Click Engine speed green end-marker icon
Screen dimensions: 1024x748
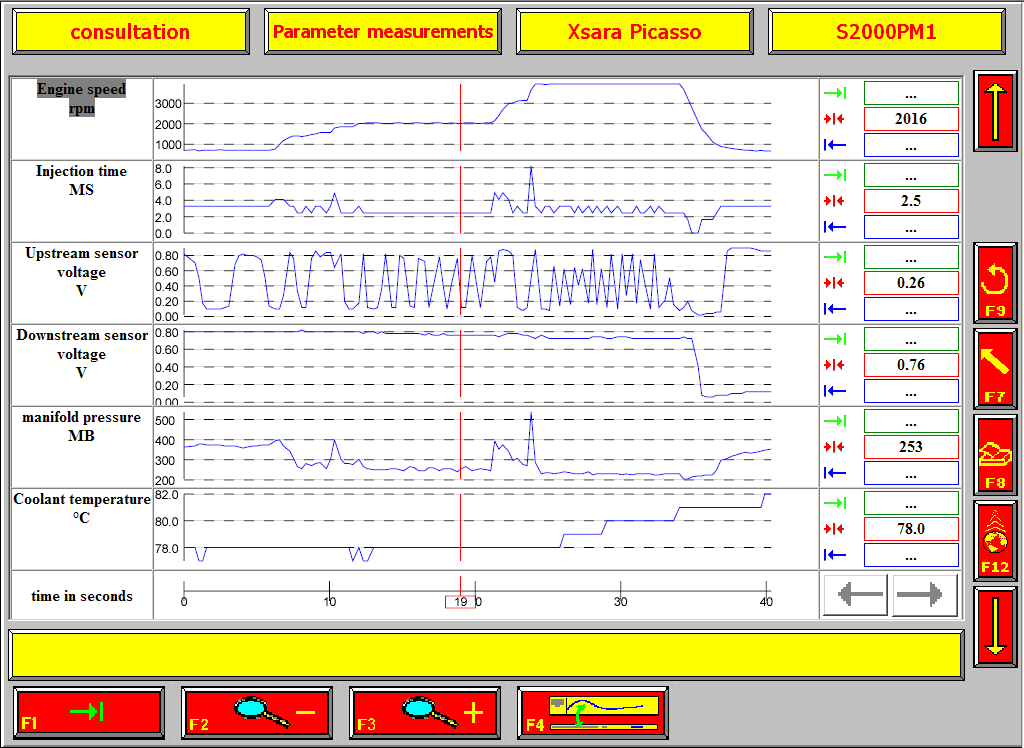pyautogui.click(x=835, y=93)
